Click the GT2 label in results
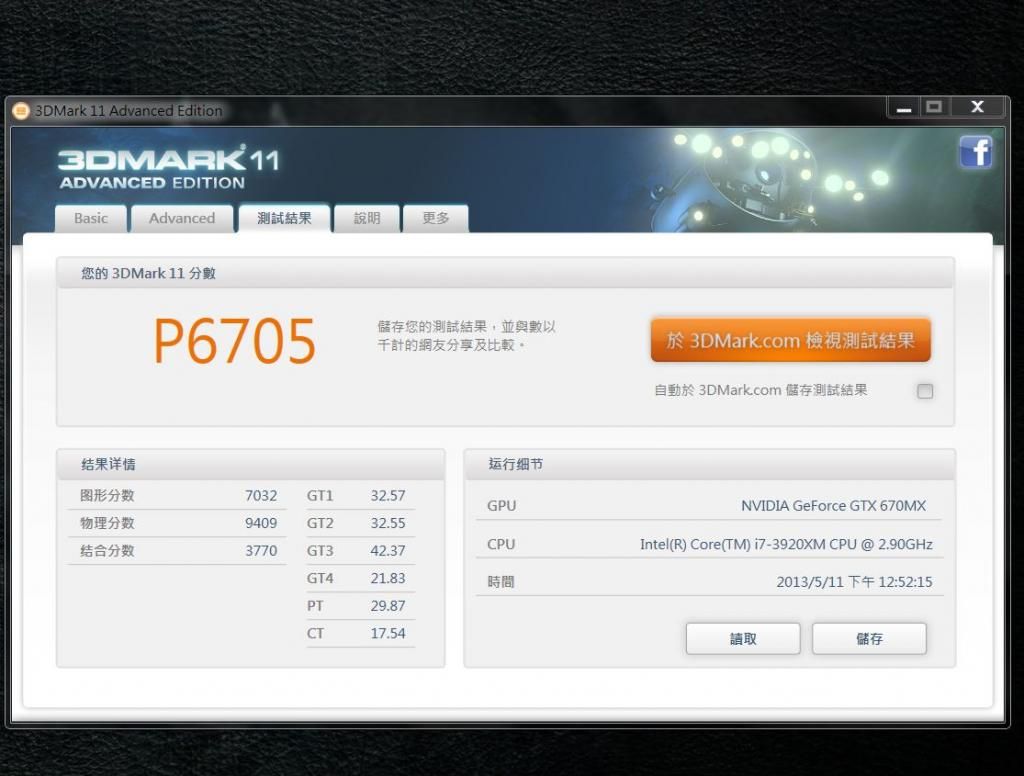The width and height of the screenshot is (1024, 776). (320, 523)
